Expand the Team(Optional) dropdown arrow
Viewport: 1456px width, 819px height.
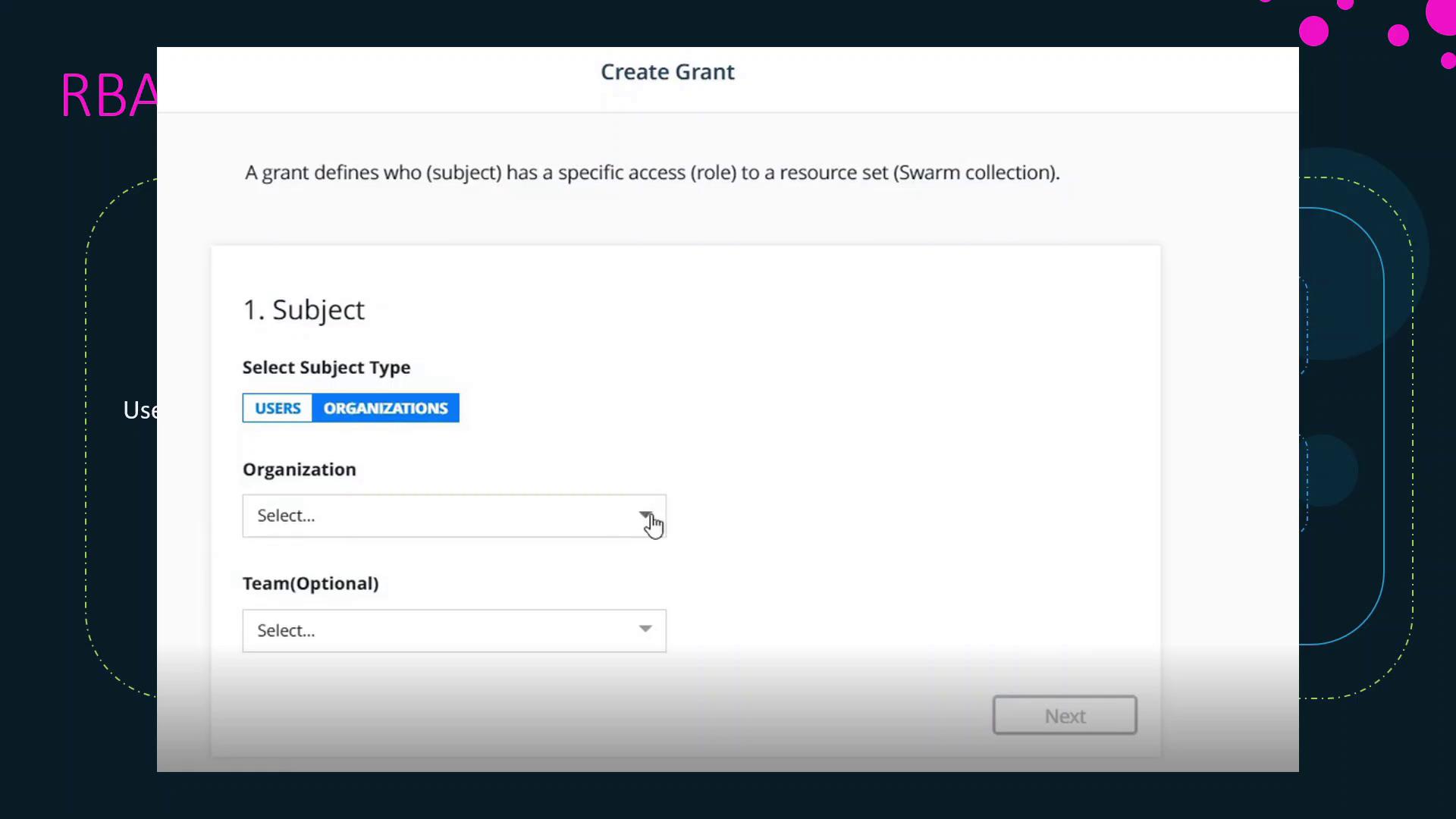click(x=645, y=629)
